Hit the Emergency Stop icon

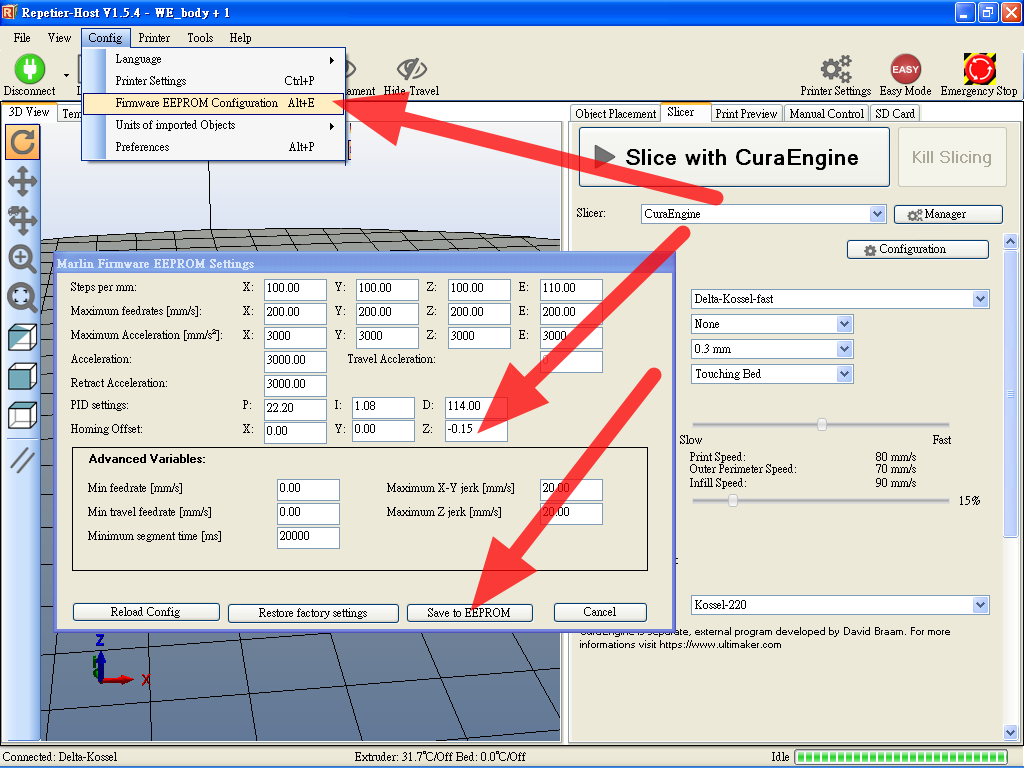point(979,69)
